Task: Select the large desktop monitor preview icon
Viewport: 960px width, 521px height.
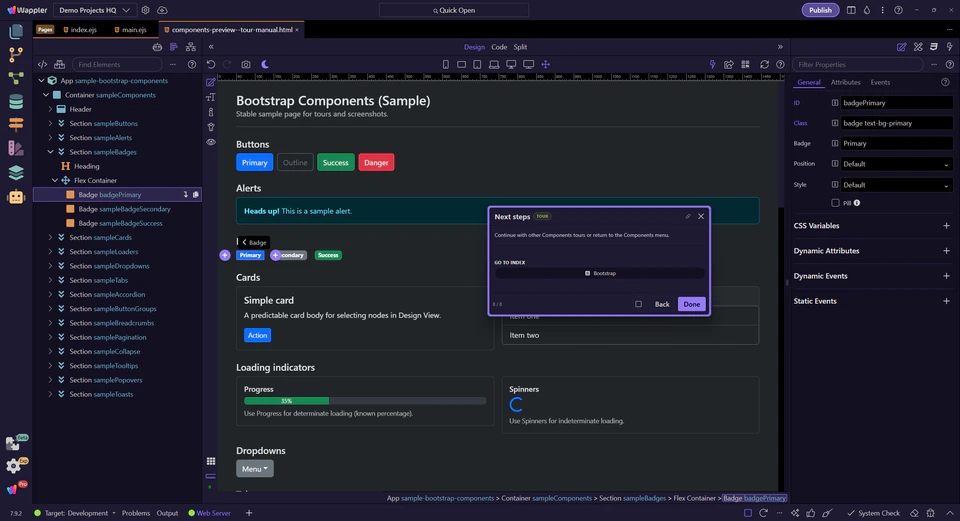Action: tap(528, 64)
